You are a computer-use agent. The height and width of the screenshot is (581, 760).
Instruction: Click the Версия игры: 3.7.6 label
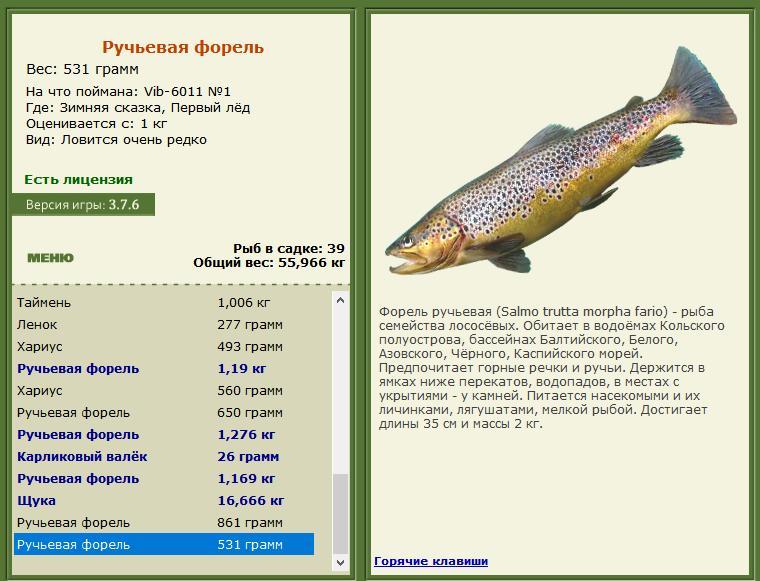tap(83, 204)
